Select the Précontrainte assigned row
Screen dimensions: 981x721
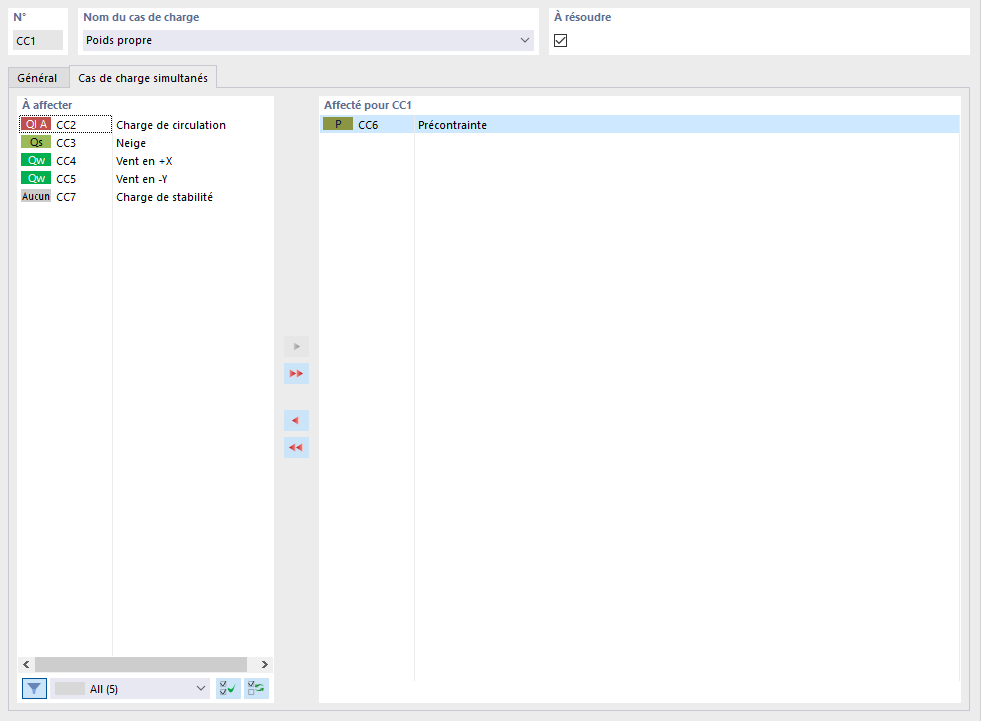639,125
